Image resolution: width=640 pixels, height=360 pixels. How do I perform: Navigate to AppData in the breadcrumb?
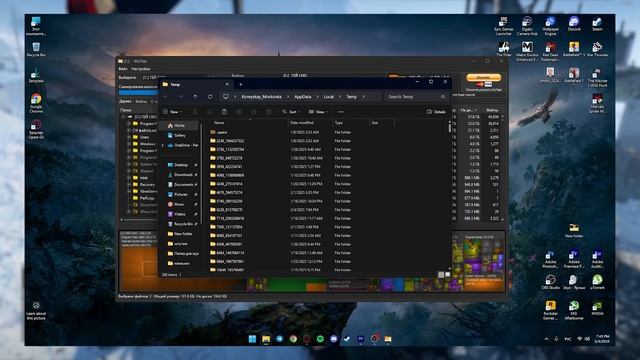(x=303, y=97)
